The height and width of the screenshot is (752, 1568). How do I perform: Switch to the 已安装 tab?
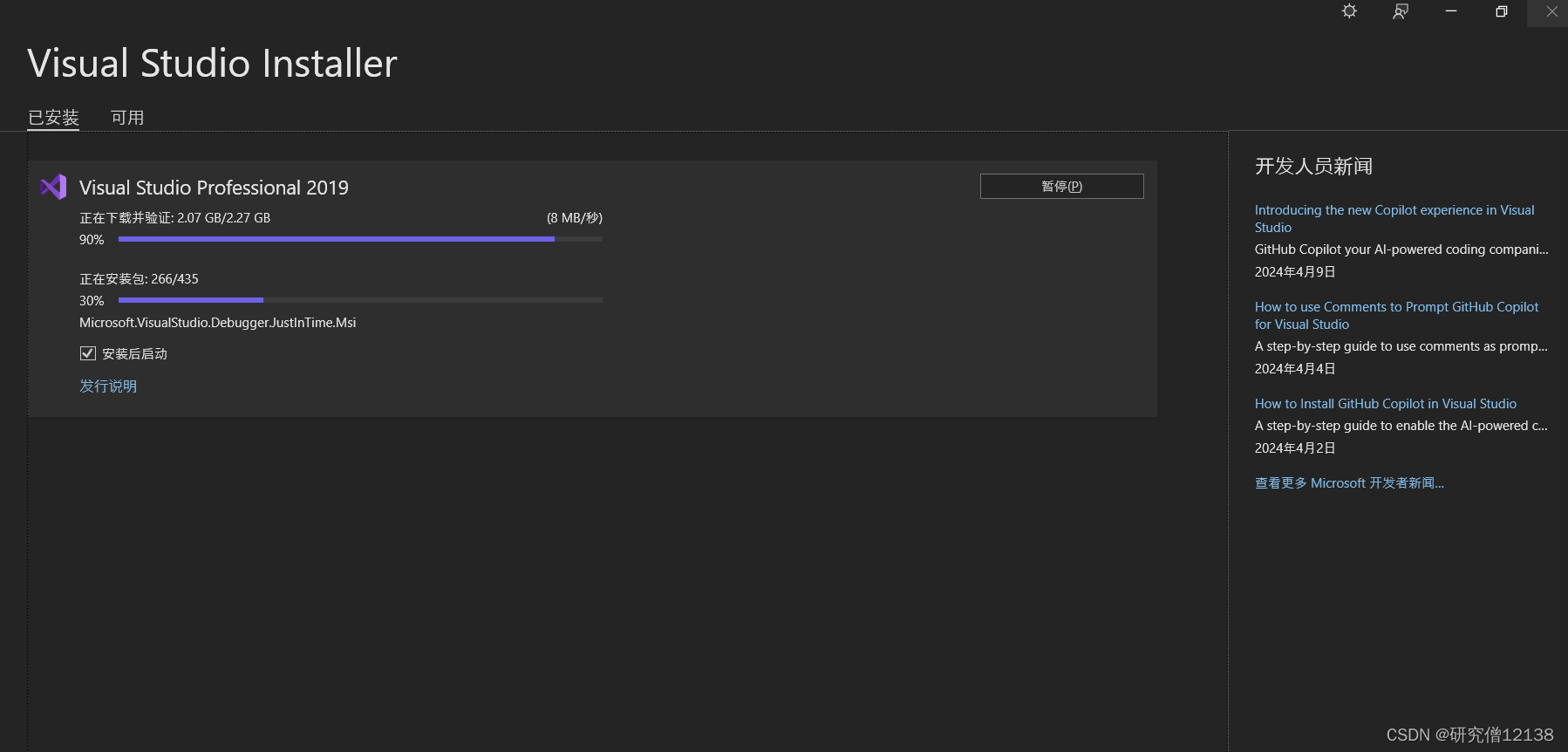click(x=53, y=118)
